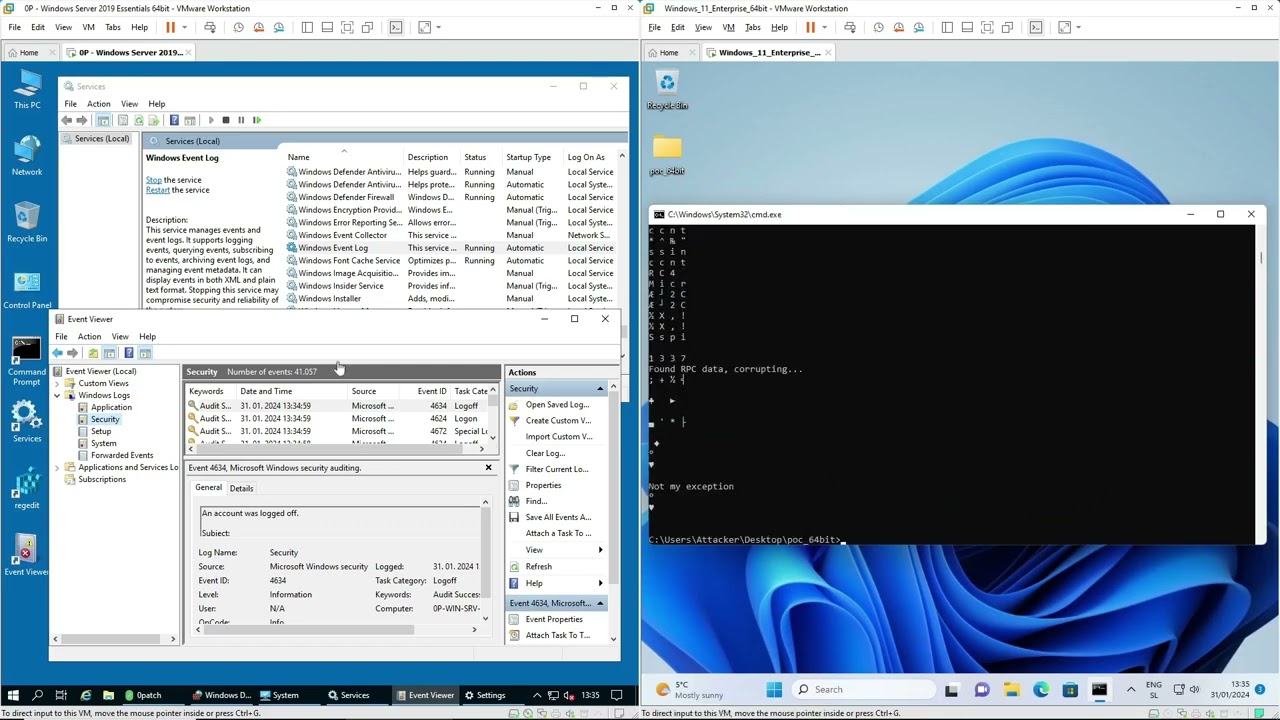Open poc_64bit folder on Windows 11 desktop
The width and height of the screenshot is (1280, 720).
(667, 155)
